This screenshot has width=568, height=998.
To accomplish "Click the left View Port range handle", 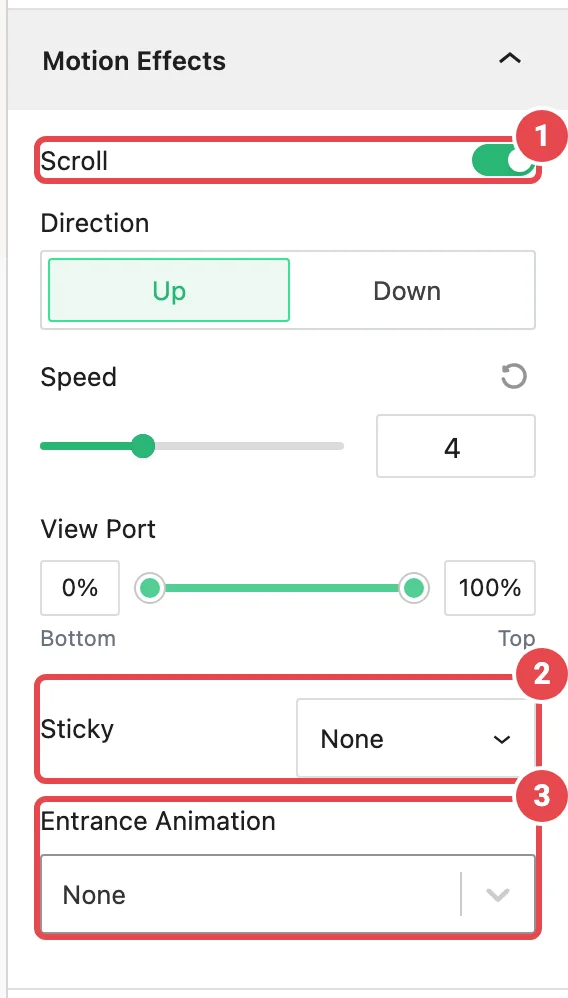I will point(150,587).
